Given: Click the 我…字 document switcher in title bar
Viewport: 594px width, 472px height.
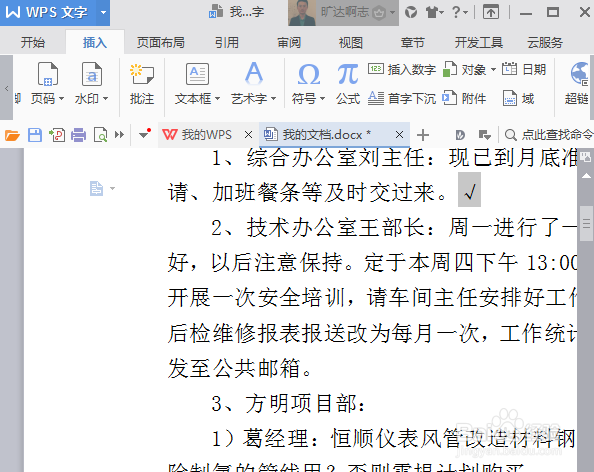Looking at the screenshot, I should [236, 13].
